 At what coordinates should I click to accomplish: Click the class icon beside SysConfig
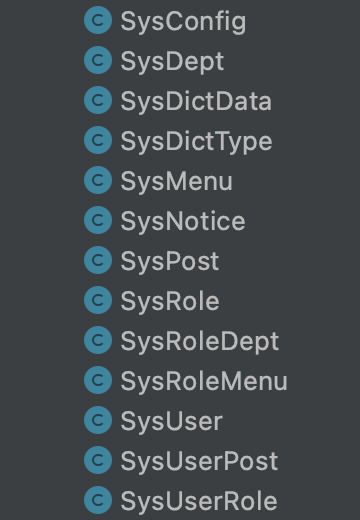click(98, 20)
